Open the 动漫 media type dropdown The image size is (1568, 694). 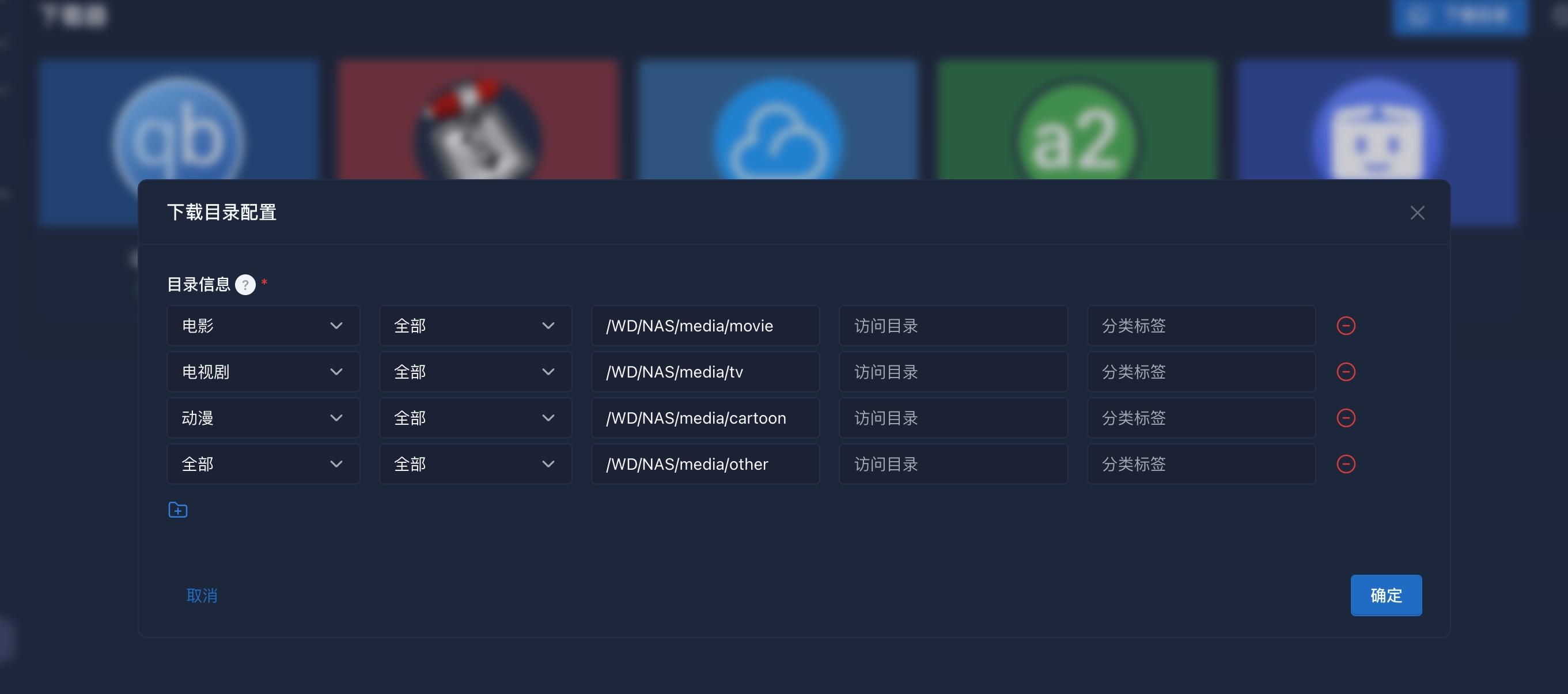click(263, 418)
